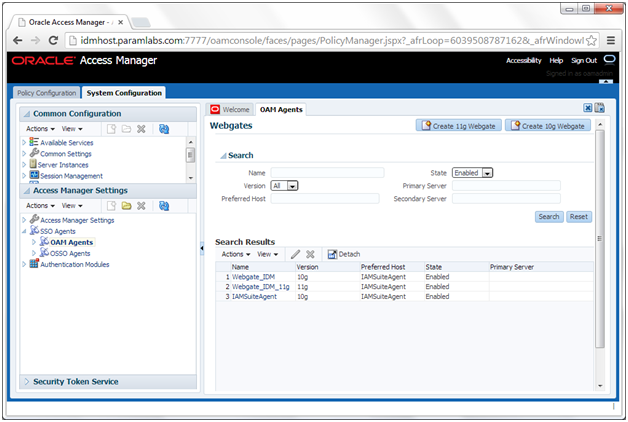Collapse the header with the small up arrow
Image resolution: width=628 pixels, height=422 pixels.
tap(606, 82)
